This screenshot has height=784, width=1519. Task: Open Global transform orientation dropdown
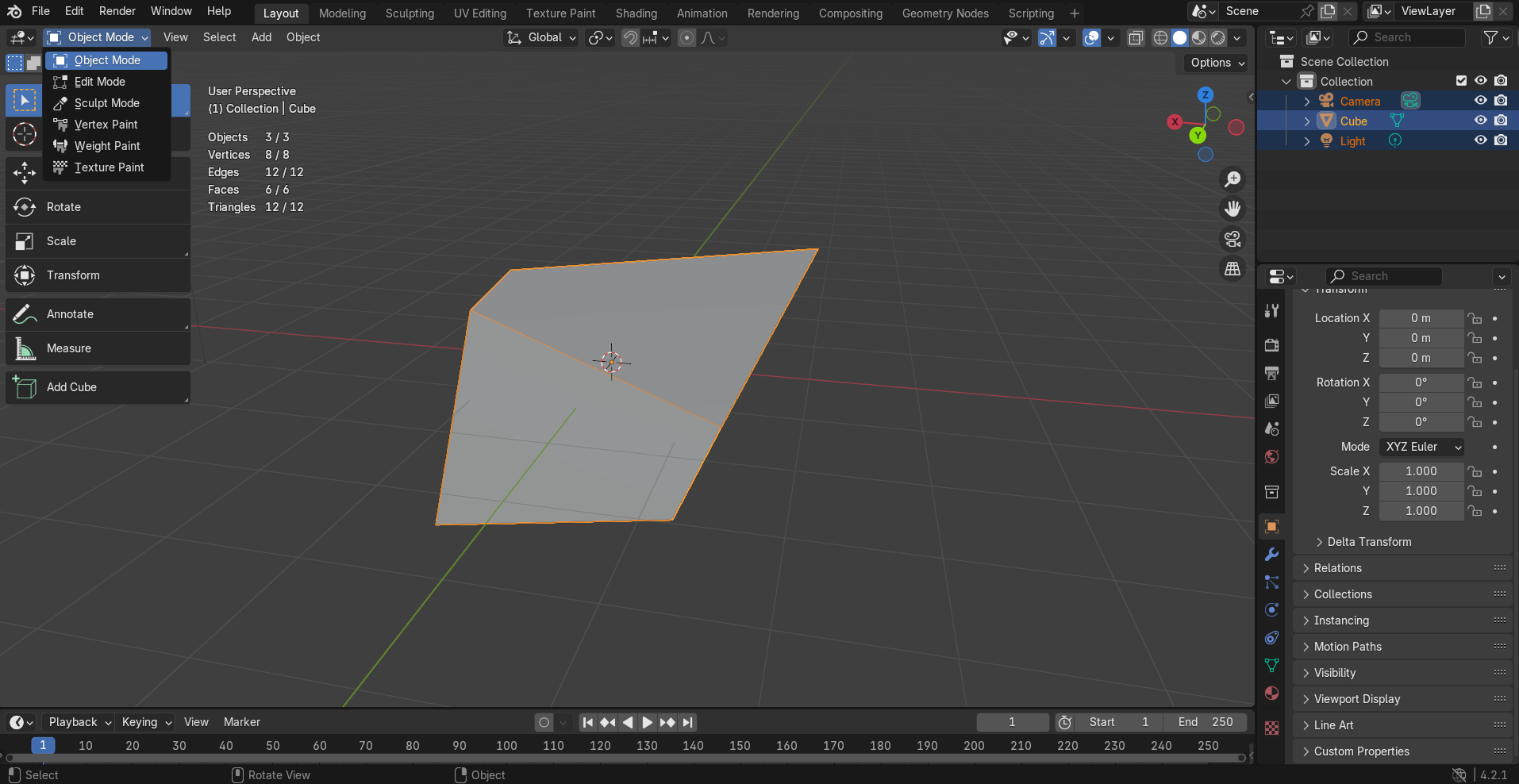pos(541,37)
